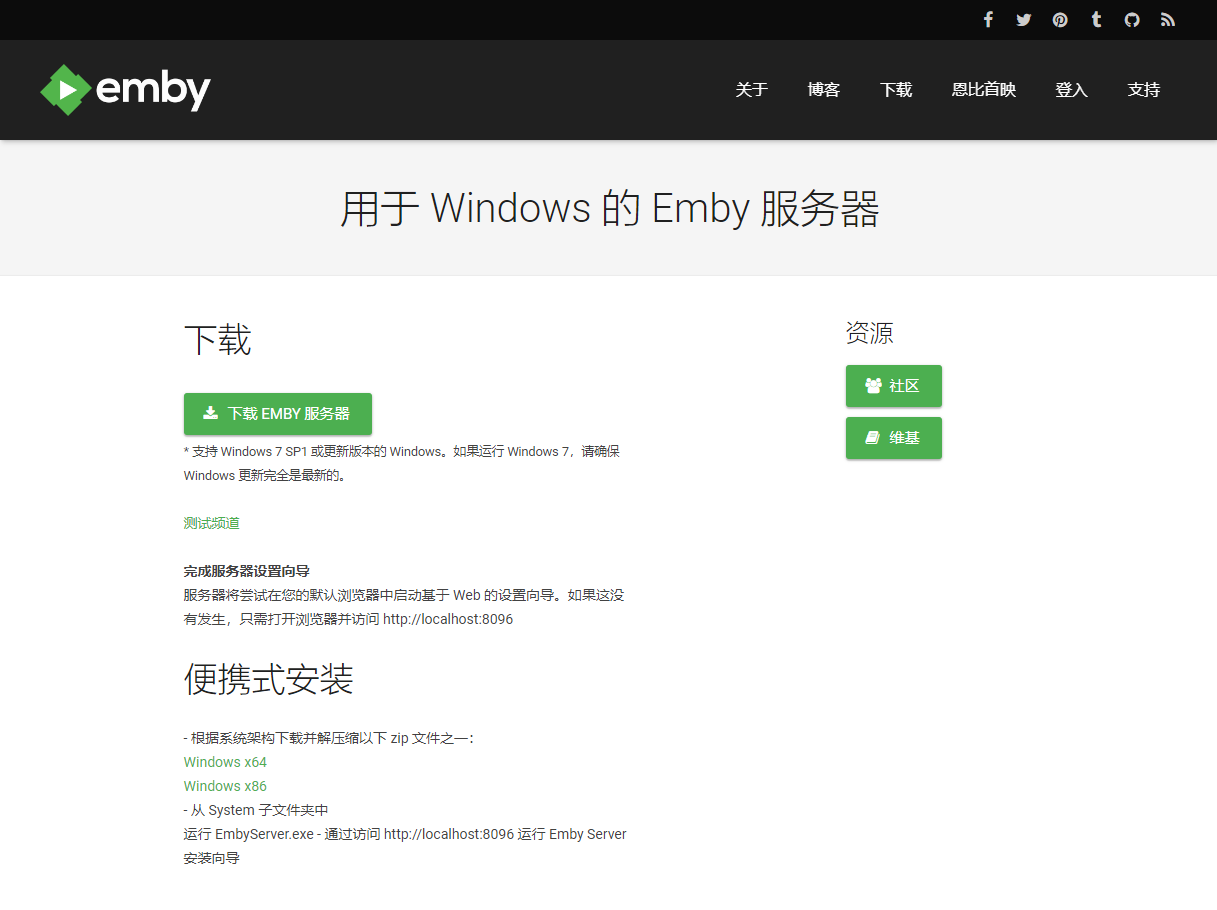Click the 下载 EMBY 服务器 button

click(x=278, y=414)
